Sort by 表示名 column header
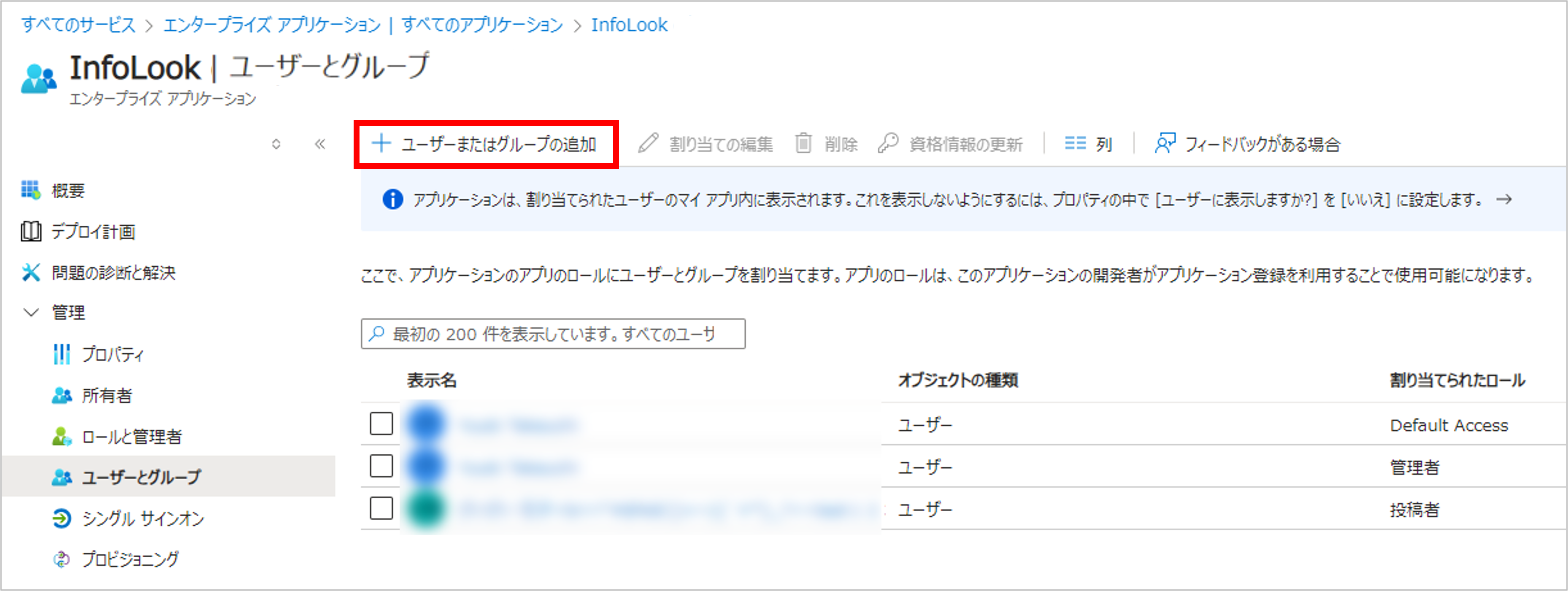This screenshot has width=1568, height=591. 432,381
